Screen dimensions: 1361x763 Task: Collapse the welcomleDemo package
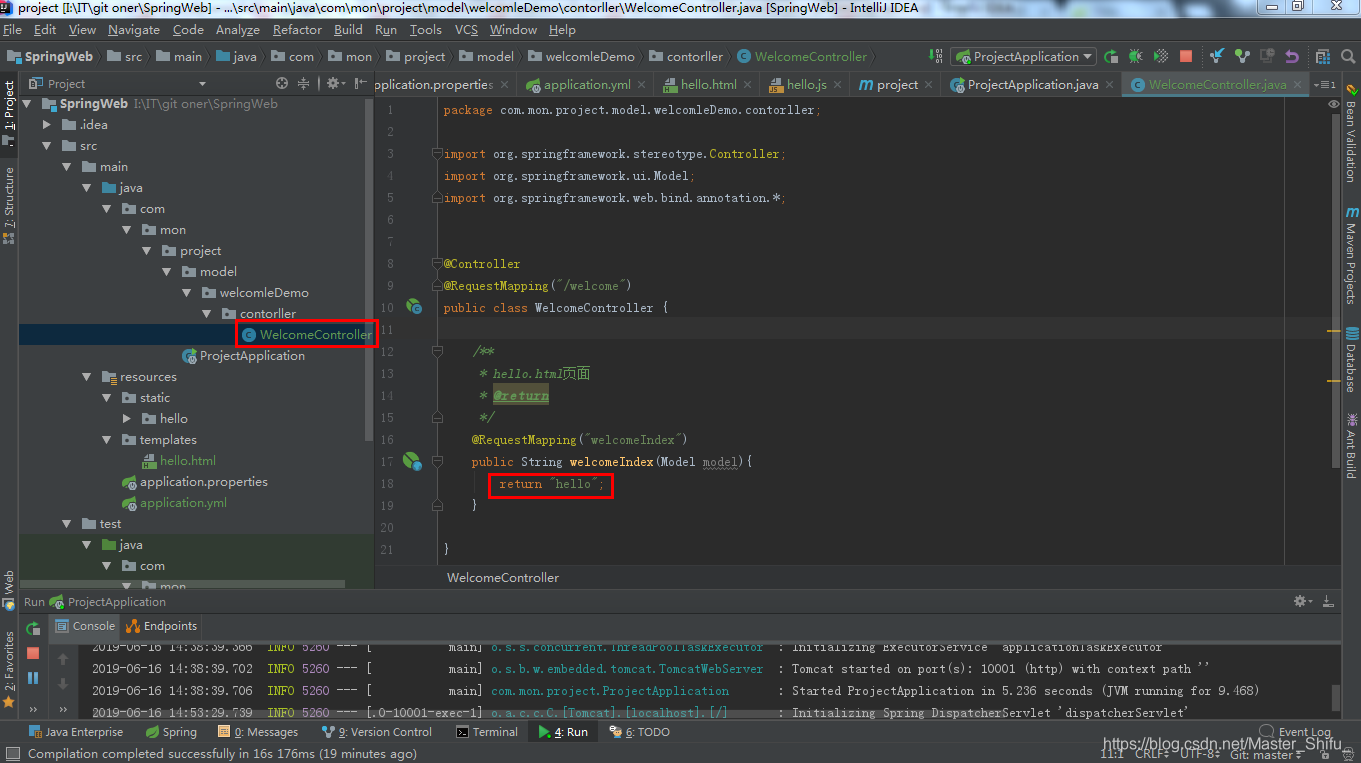click(x=187, y=293)
